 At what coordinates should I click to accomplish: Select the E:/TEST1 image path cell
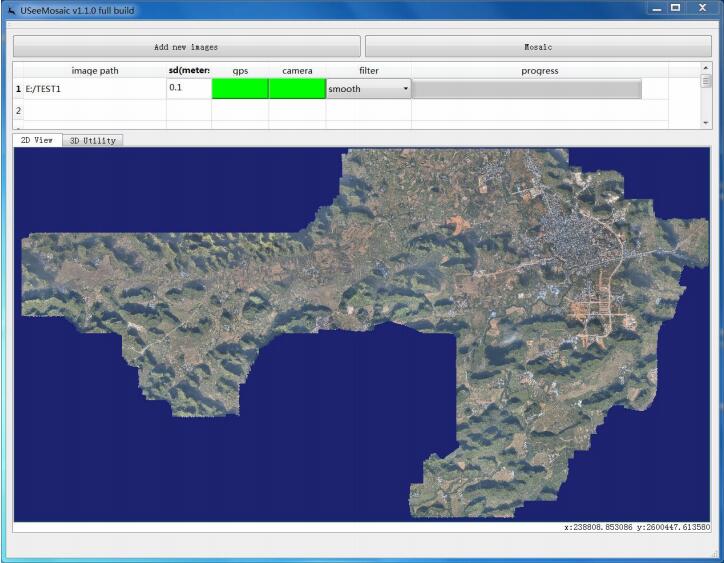point(95,89)
